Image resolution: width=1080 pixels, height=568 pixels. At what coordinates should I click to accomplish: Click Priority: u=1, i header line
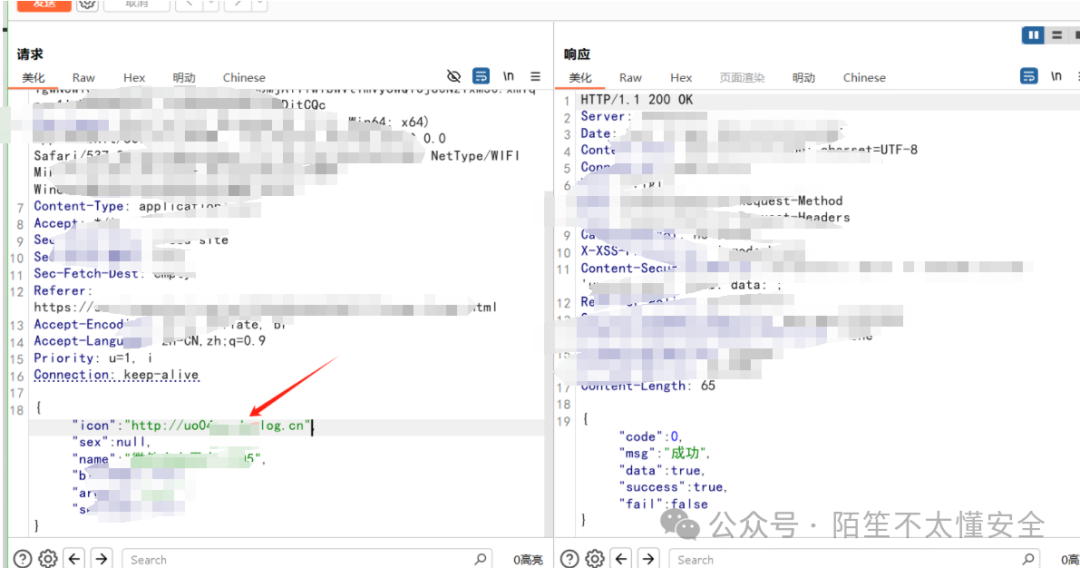click(x=93, y=358)
